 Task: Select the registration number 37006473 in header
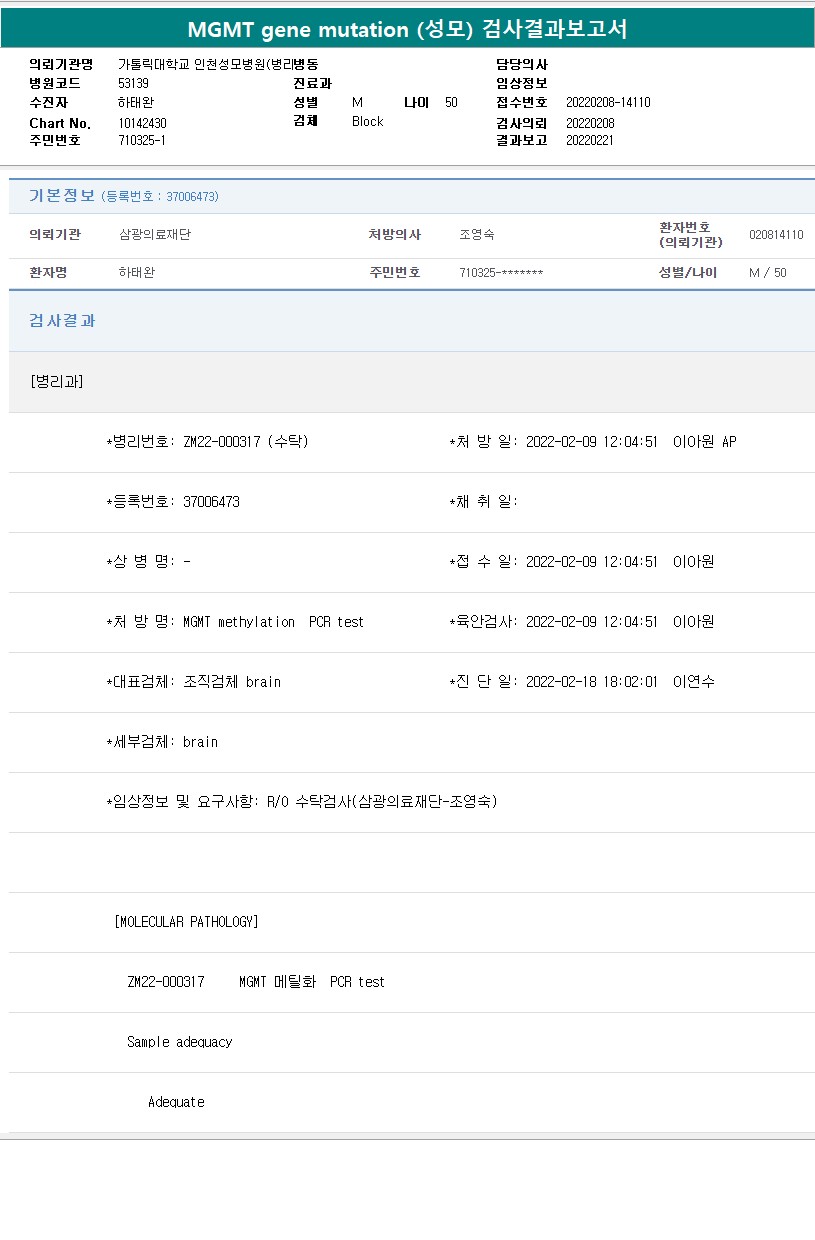[192, 197]
